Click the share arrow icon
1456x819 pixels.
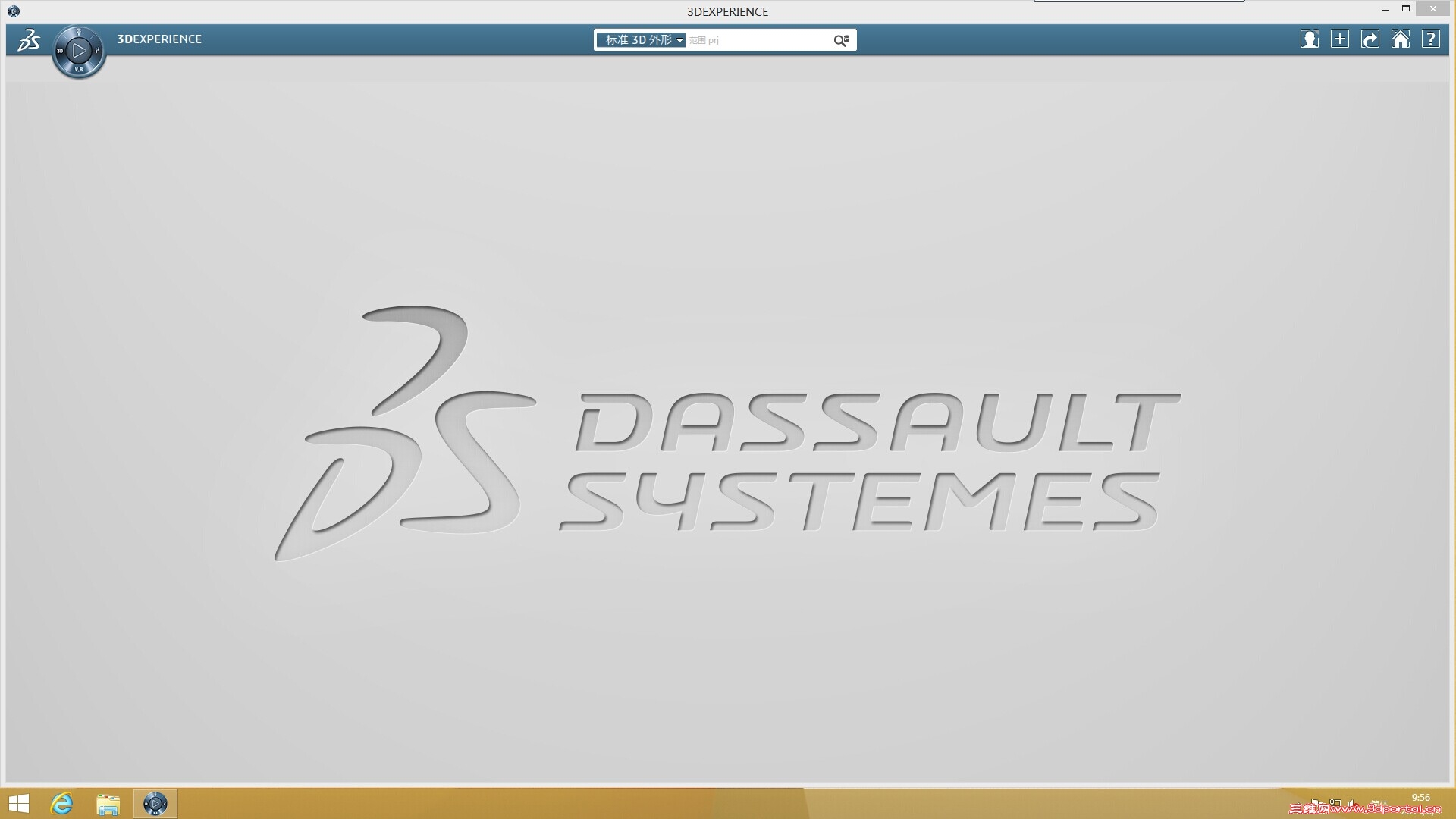[1370, 39]
